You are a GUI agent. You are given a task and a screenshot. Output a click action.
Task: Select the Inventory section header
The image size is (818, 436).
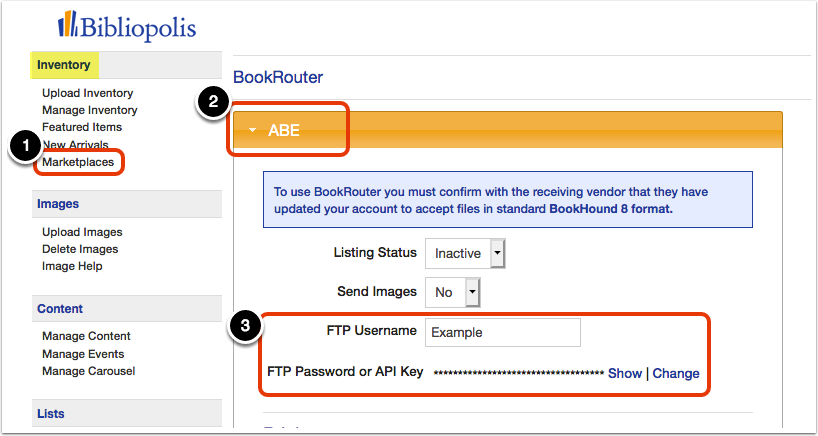[x=64, y=65]
